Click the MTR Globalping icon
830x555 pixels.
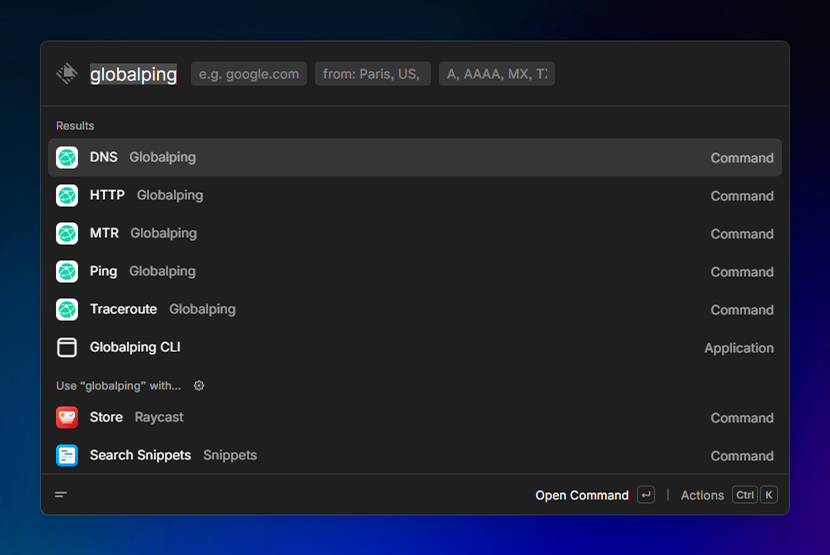(x=67, y=234)
